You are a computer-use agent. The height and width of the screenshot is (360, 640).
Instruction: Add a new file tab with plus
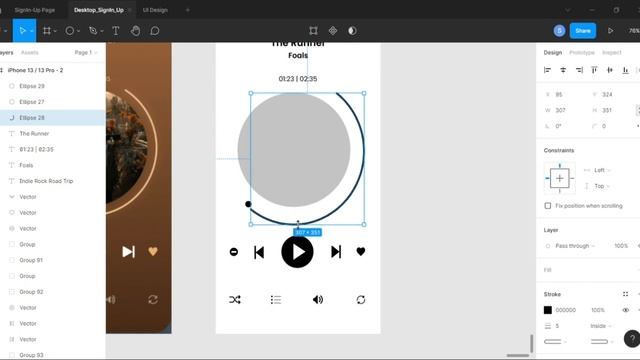188,10
